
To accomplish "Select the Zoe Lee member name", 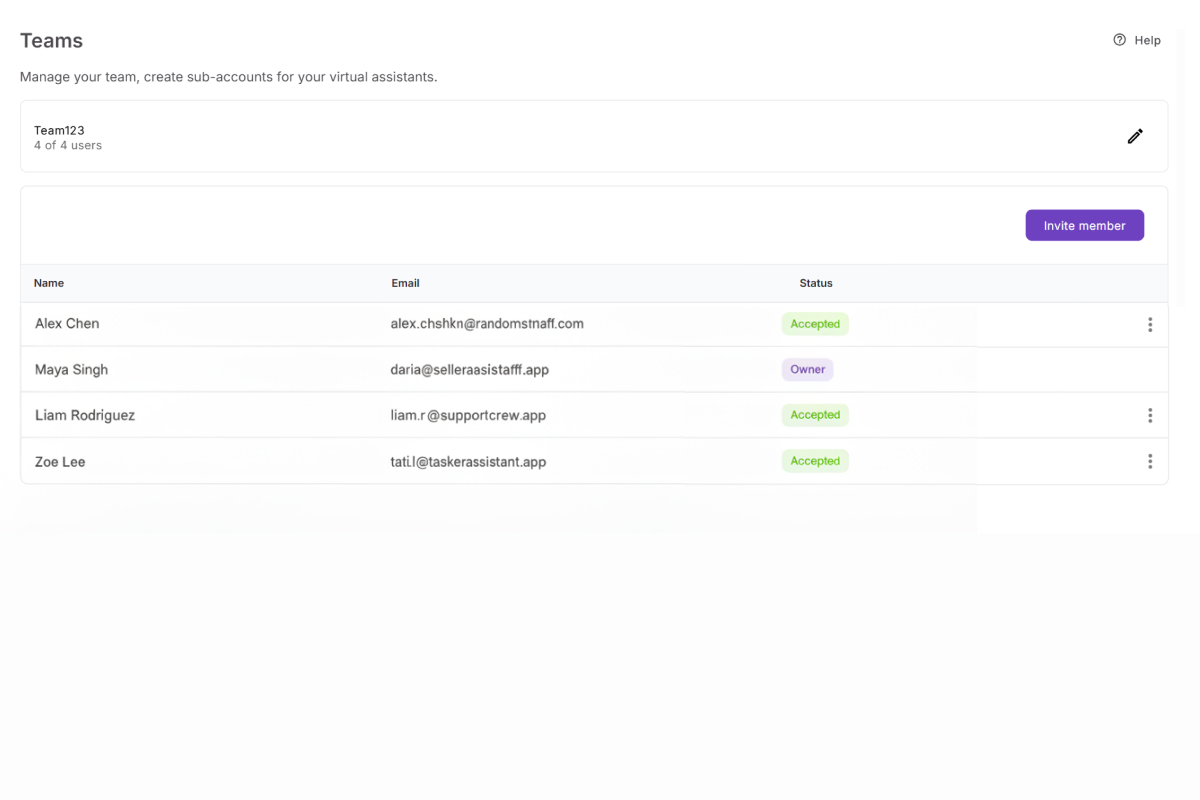I will pyautogui.click(x=60, y=462).
